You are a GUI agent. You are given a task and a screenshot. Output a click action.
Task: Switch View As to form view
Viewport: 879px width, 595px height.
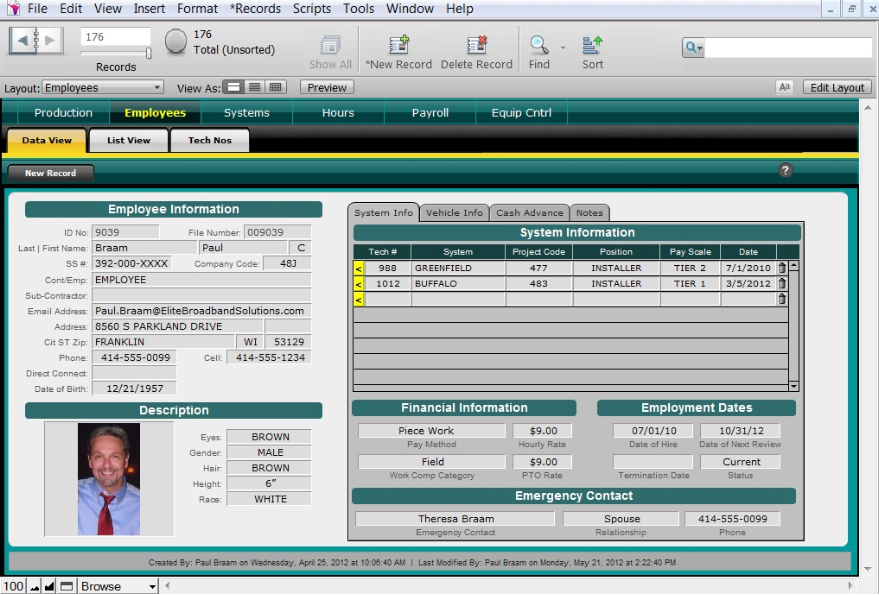pos(233,88)
